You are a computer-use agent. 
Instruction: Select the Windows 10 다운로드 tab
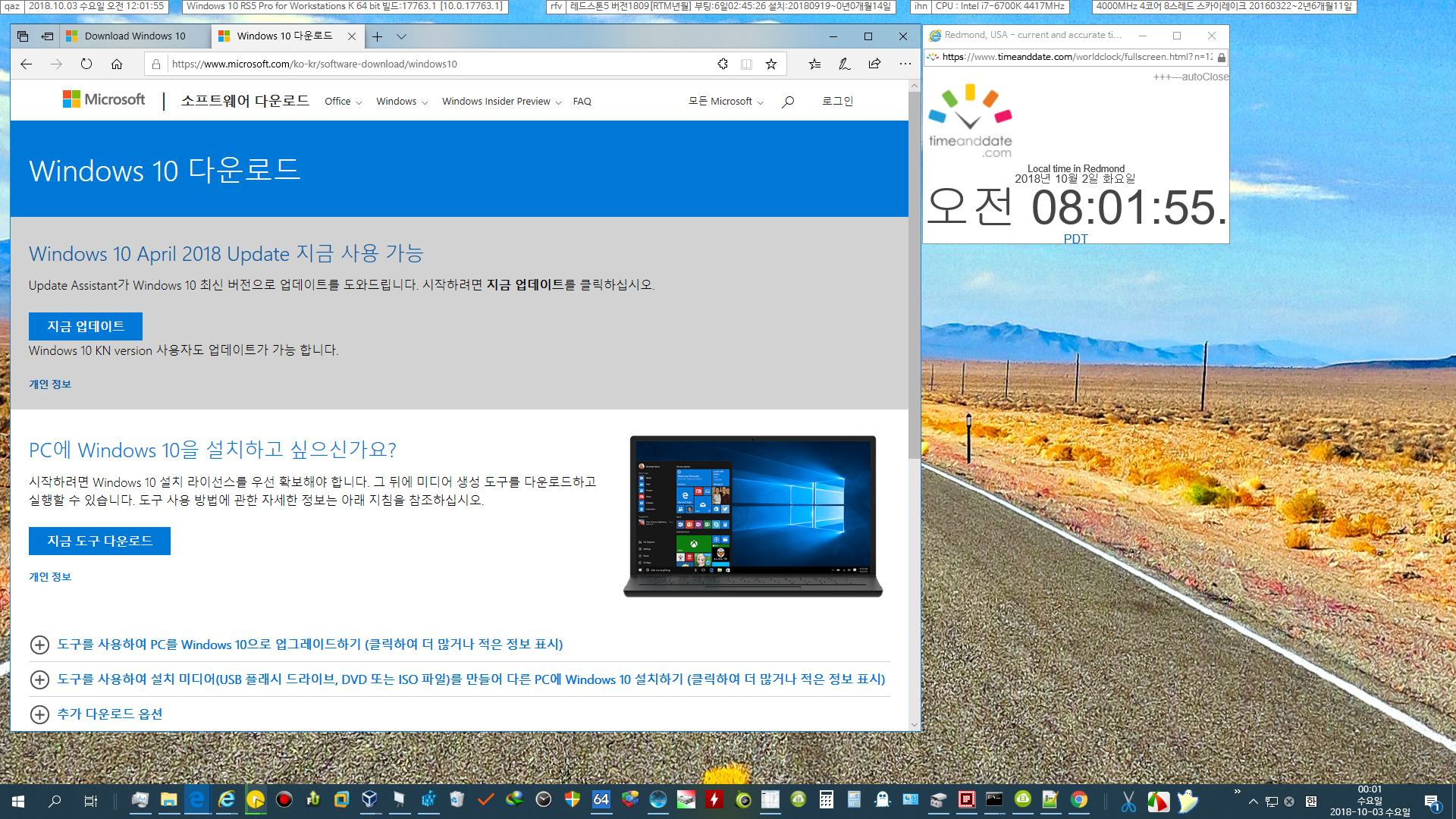coord(284,36)
